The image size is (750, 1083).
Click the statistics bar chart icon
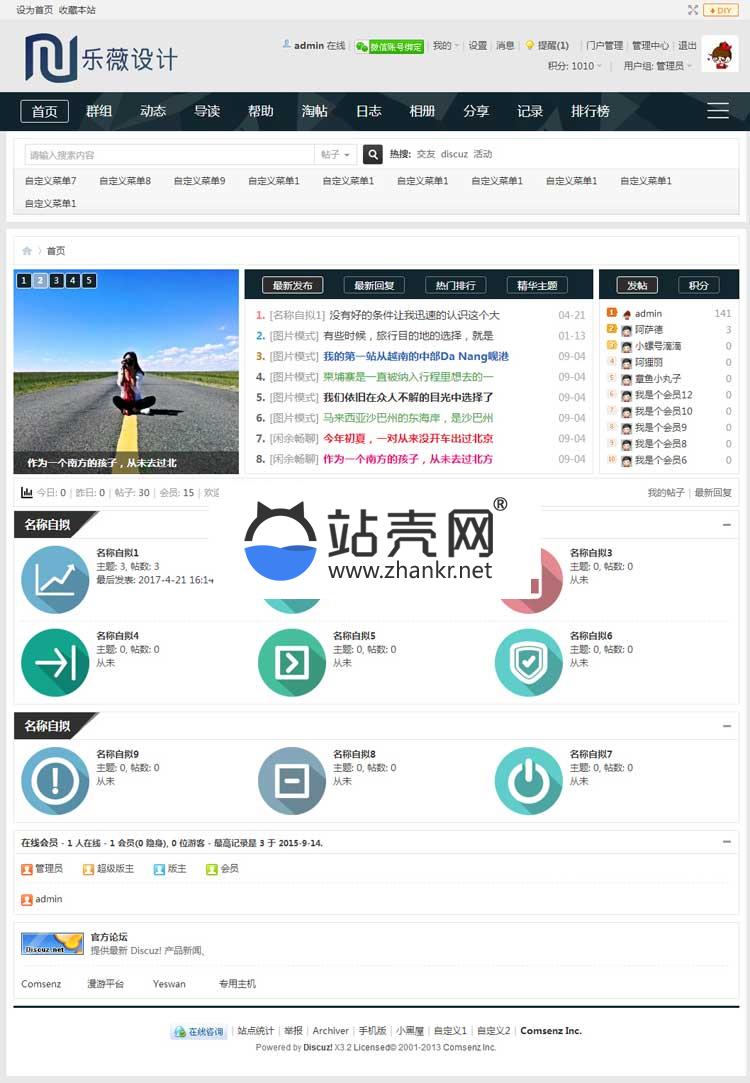point(27,492)
